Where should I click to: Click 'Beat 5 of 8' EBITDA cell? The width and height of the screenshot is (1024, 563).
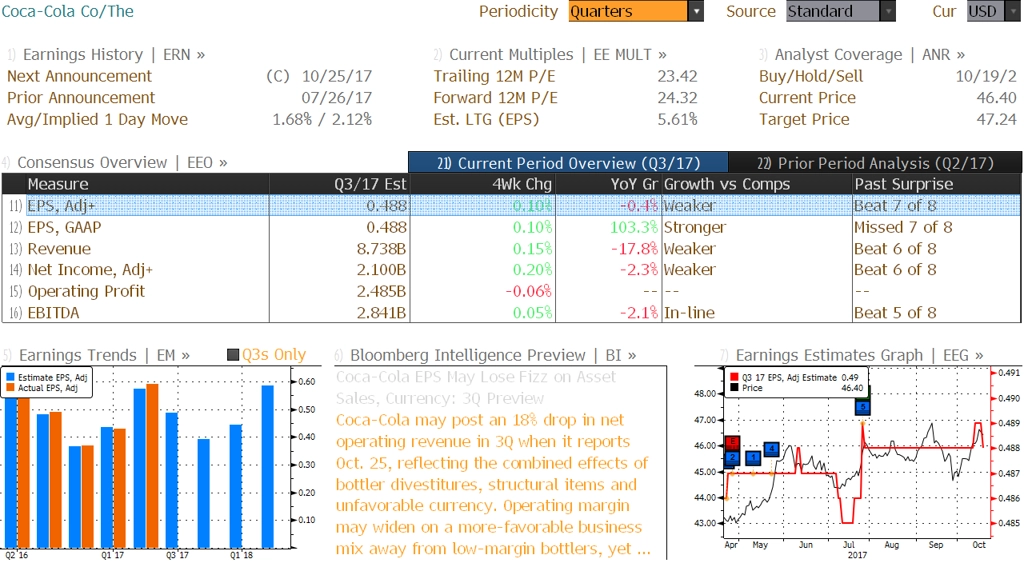point(895,313)
